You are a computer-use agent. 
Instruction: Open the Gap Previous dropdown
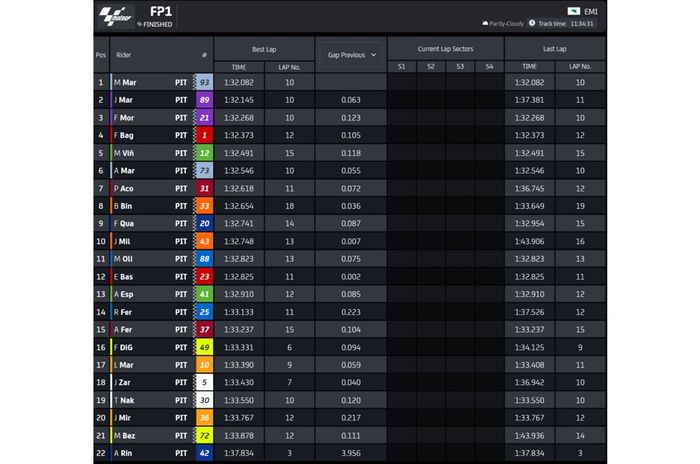click(x=350, y=55)
